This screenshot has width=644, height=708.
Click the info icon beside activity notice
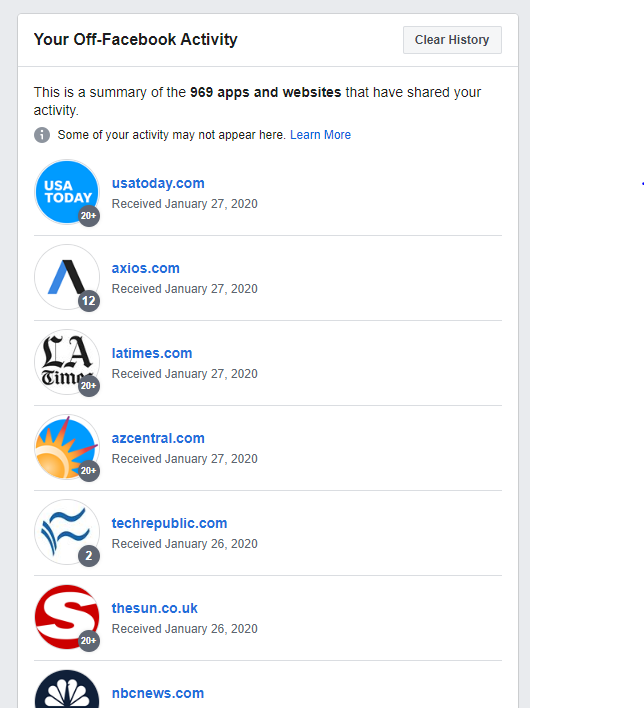[42, 135]
